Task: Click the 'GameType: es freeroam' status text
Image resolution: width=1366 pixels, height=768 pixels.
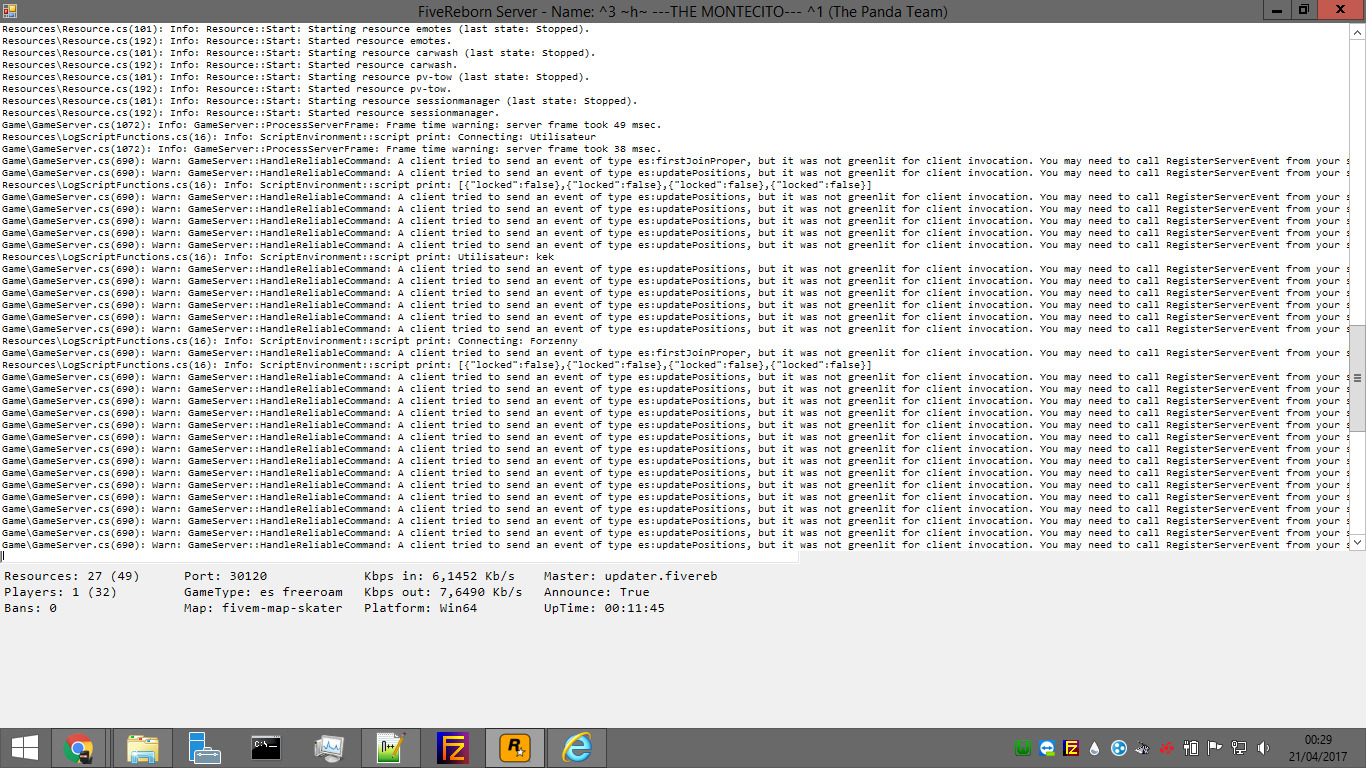Action: (x=263, y=592)
